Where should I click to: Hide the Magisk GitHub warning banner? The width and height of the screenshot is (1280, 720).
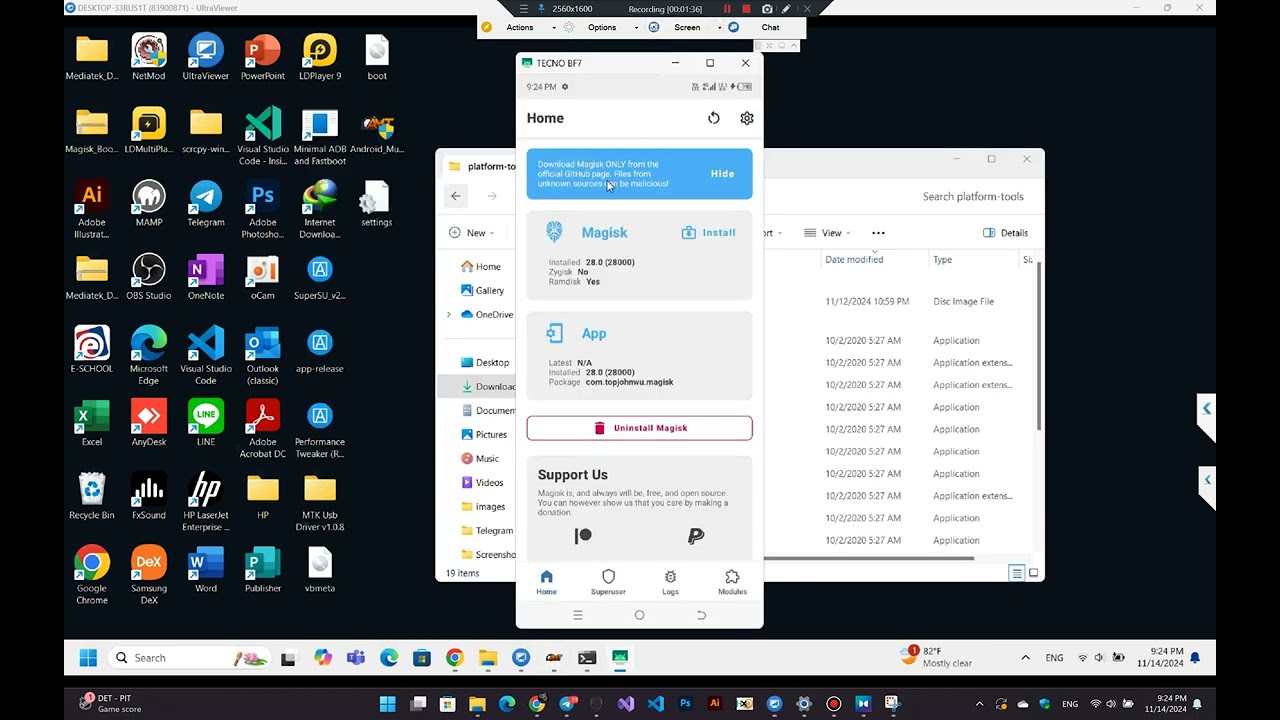723,174
